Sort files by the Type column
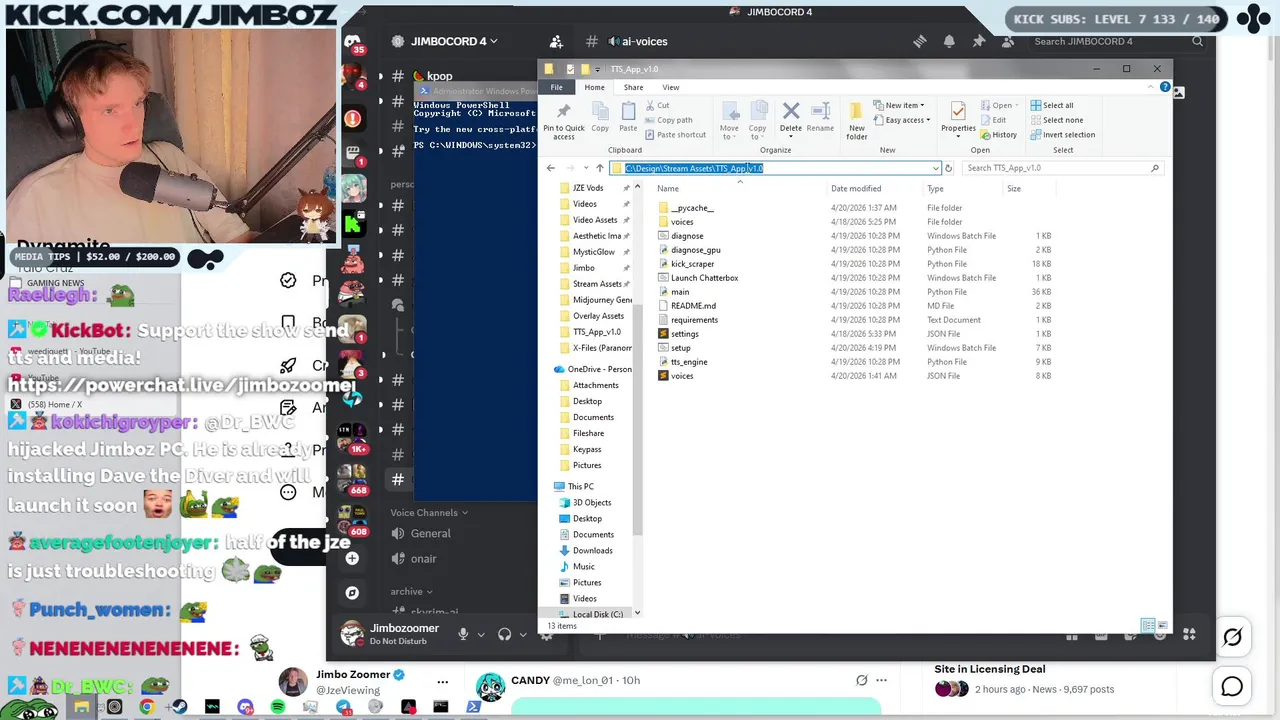Image resolution: width=1280 pixels, height=720 pixels. click(x=935, y=188)
